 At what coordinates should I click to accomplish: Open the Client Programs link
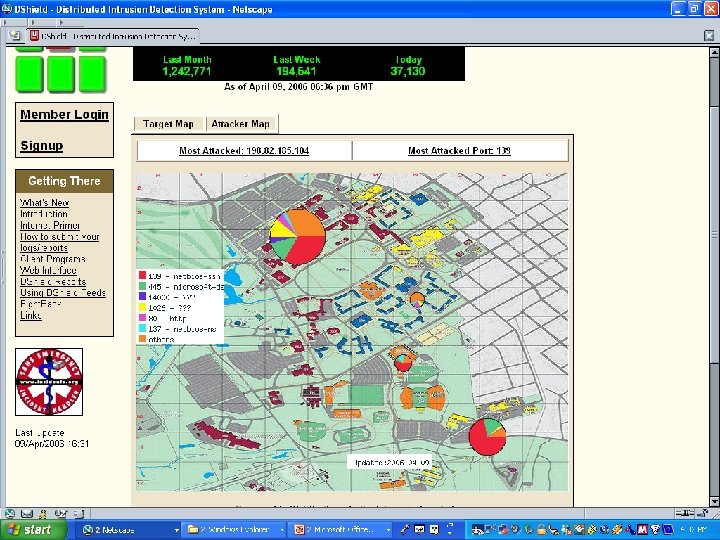tap(52, 259)
